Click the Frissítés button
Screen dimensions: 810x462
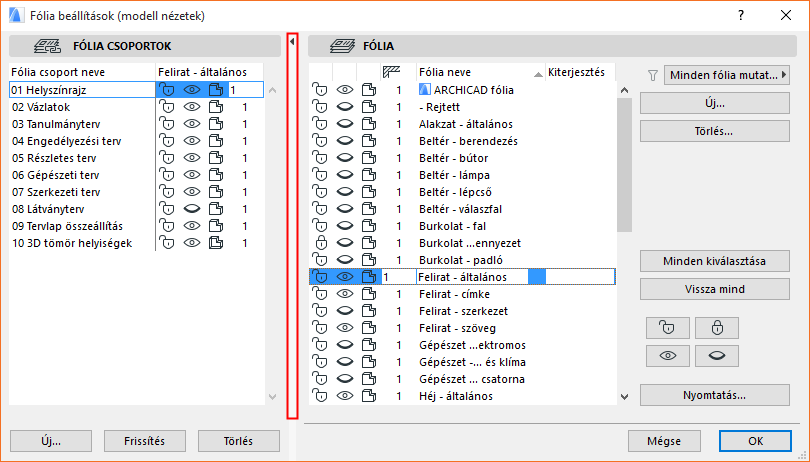146,441
